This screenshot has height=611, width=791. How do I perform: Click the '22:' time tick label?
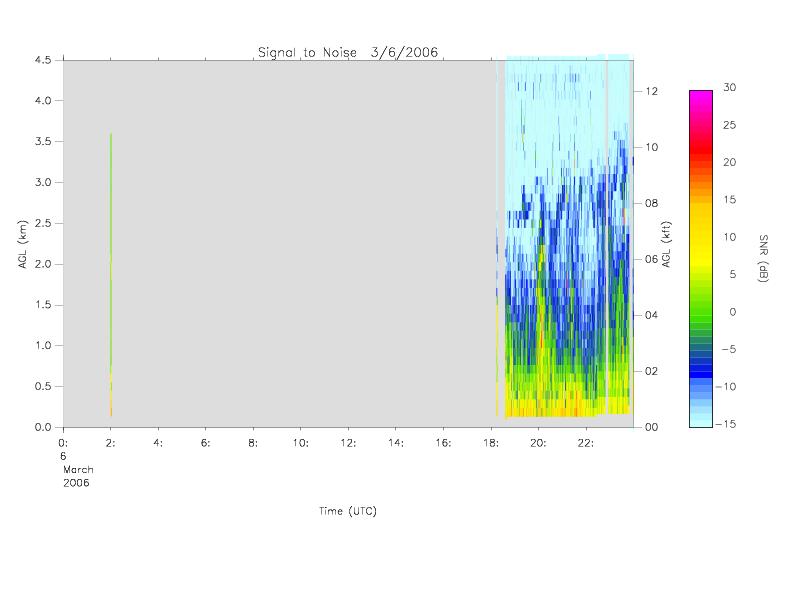[x=586, y=443]
